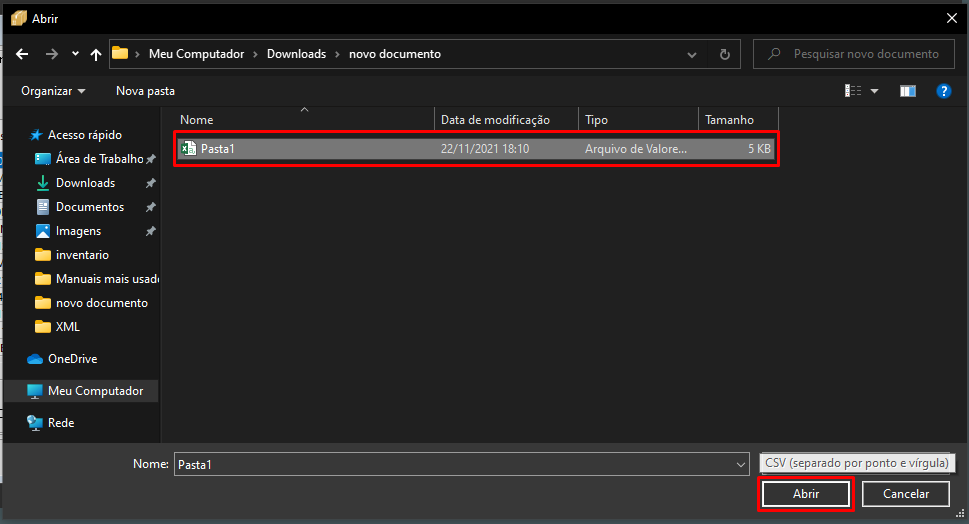Open Documentos in the sidebar
Image resolution: width=969 pixels, height=524 pixels.
(x=90, y=207)
